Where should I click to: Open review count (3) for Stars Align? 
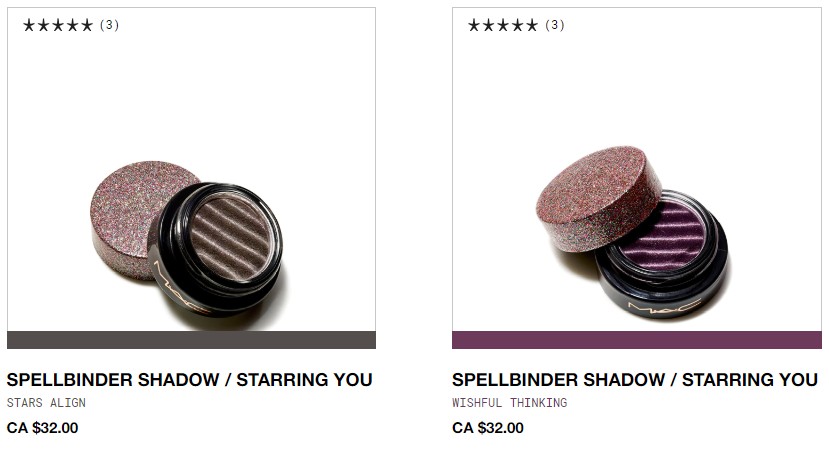tap(109, 25)
